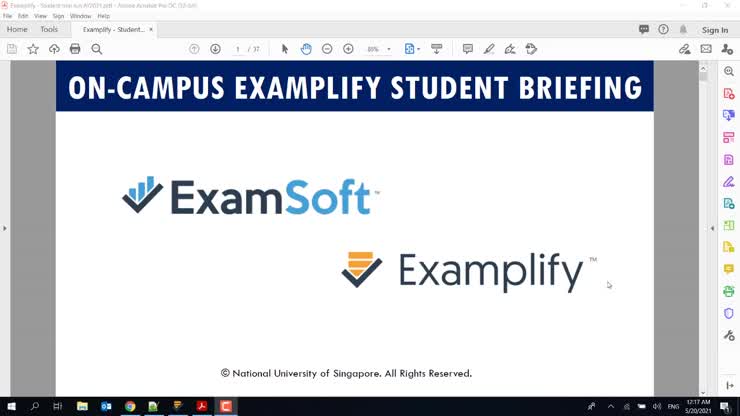740x416 pixels.
Task: Click the stamp tool icon
Action: (x=531, y=49)
